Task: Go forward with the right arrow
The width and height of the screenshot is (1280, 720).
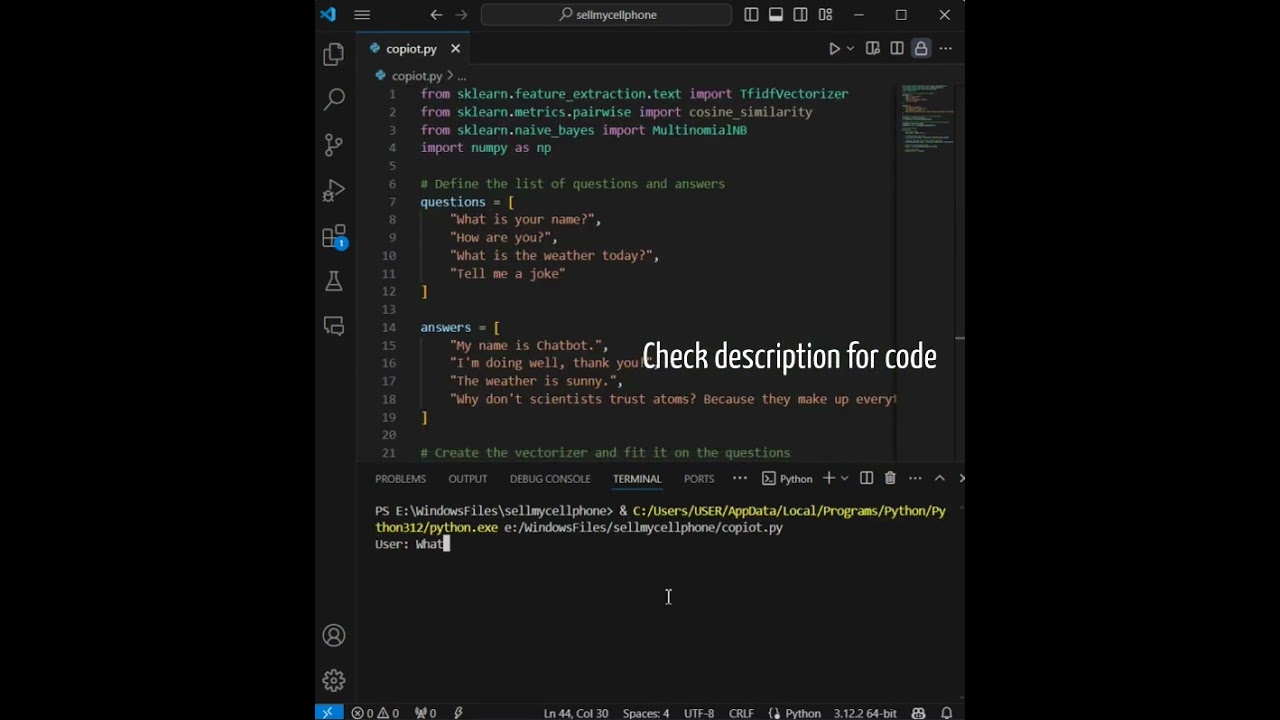Action: [461, 15]
